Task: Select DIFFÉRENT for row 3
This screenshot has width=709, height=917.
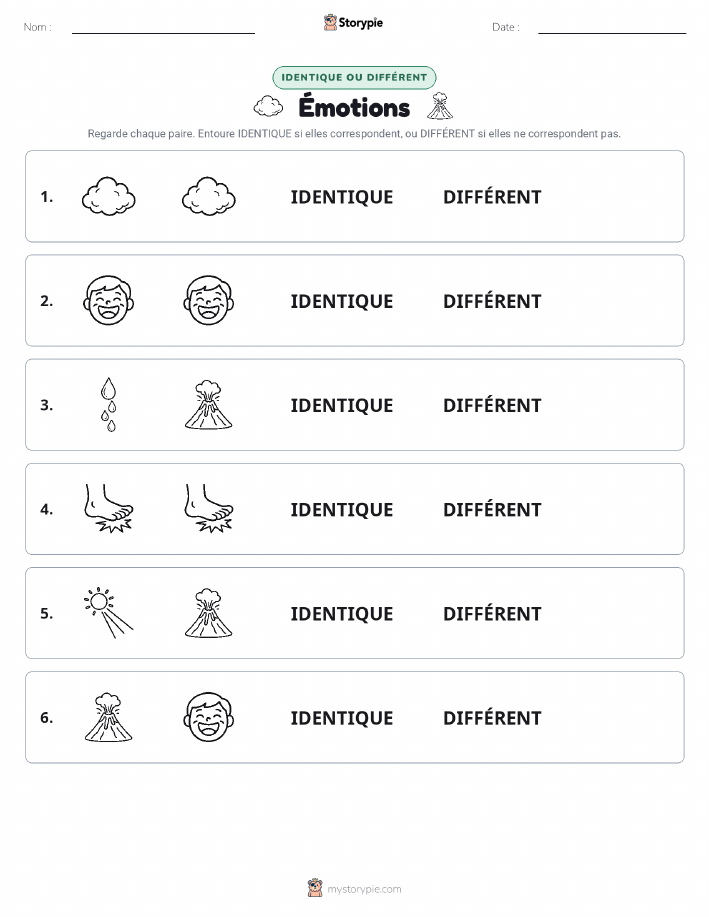Action: pos(492,405)
